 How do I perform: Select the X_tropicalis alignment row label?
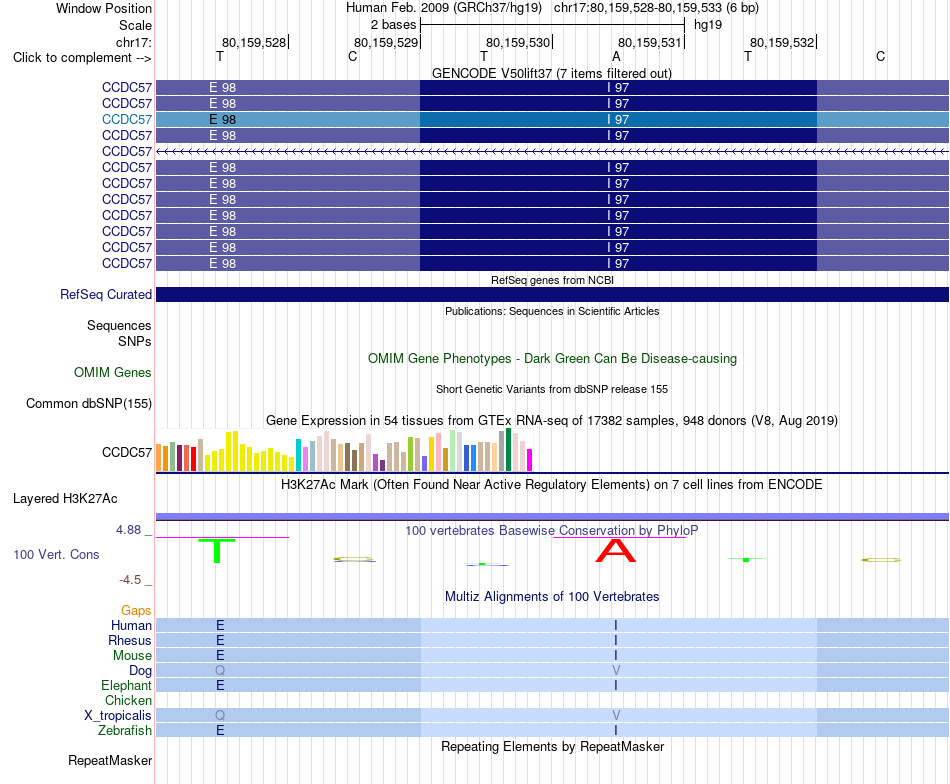[x=118, y=716]
